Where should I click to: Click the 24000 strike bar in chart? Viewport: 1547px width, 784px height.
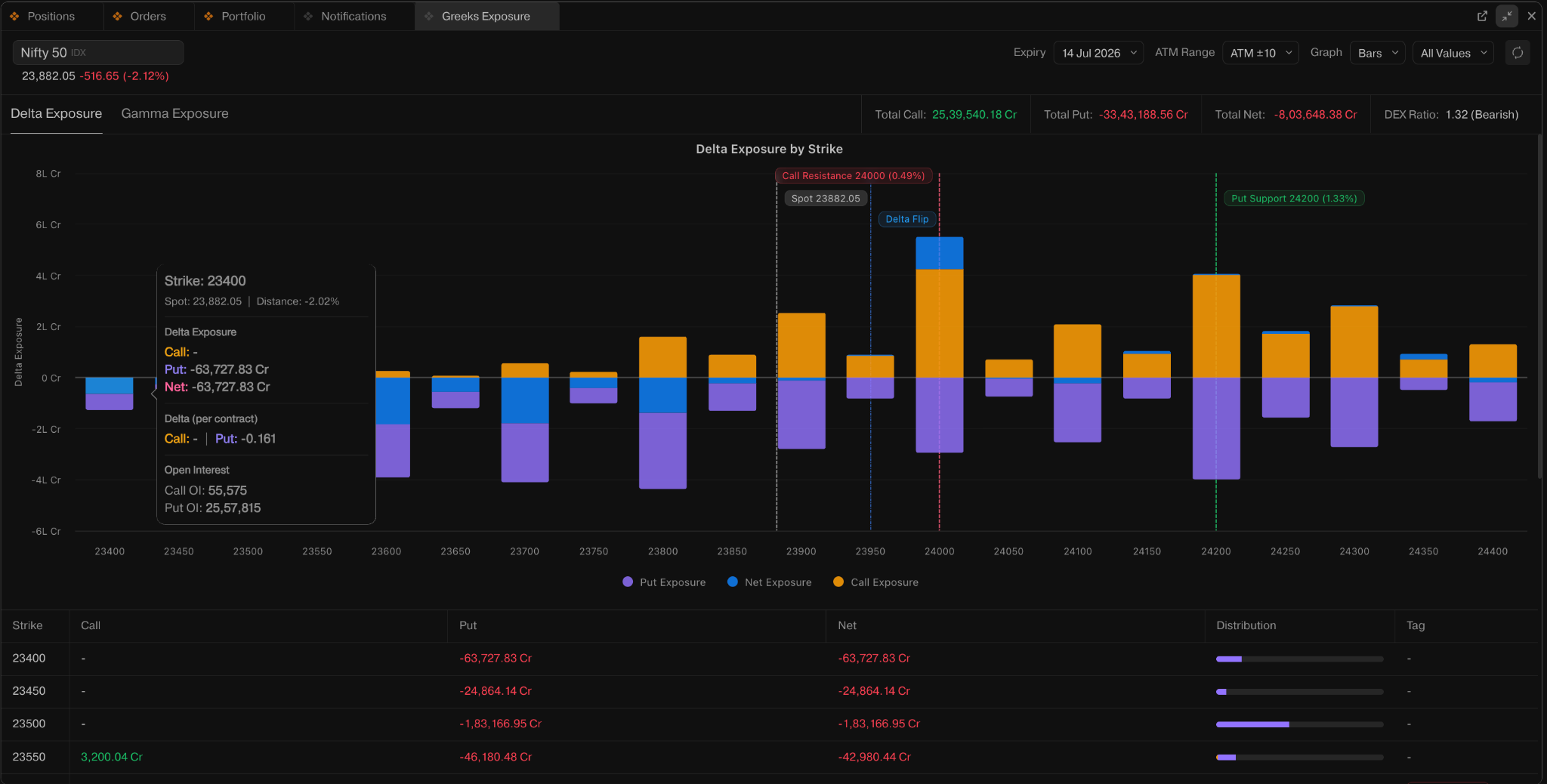939,344
